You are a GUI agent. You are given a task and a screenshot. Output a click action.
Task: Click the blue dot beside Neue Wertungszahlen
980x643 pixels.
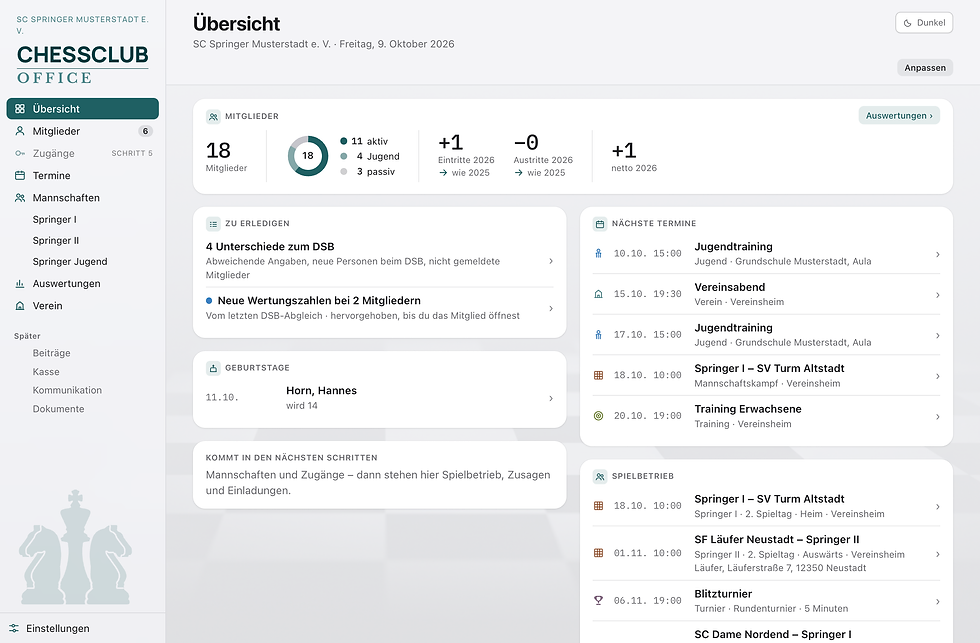pyautogui.click(x=209, y=301)
